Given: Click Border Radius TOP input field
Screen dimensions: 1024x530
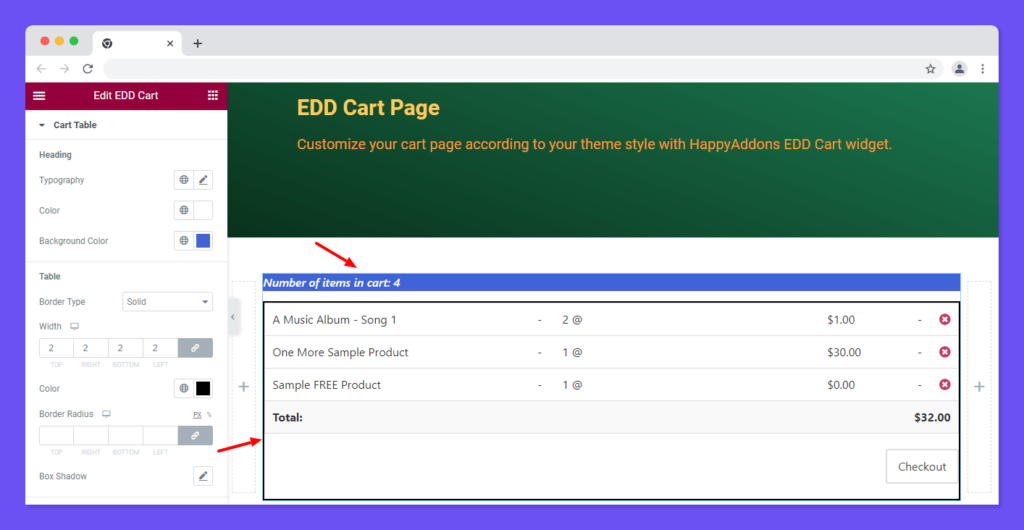Looking at the screenshot, I should click(x=56, y=435).
